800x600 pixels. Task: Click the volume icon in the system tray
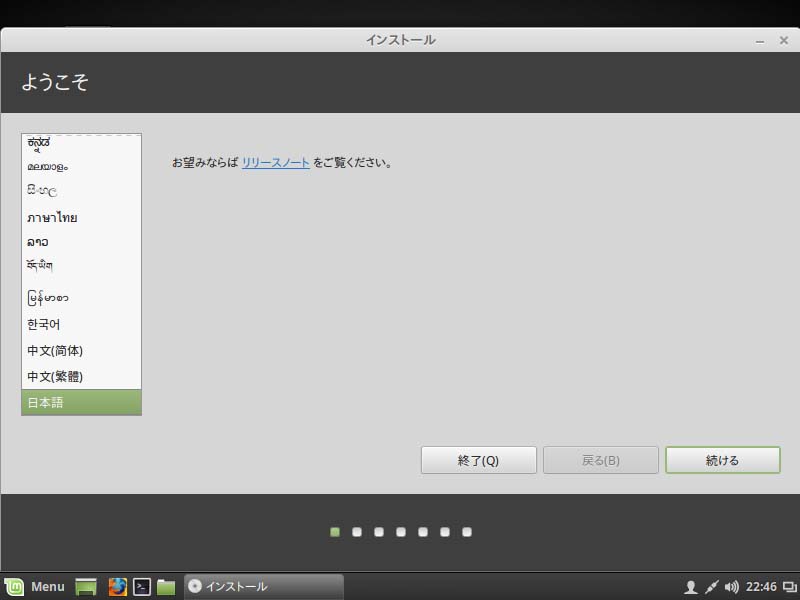[x=732, y=587]
